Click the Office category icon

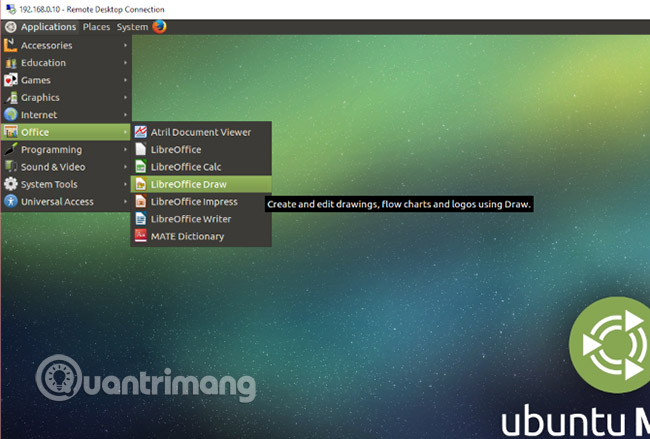[x=10, y=132]
